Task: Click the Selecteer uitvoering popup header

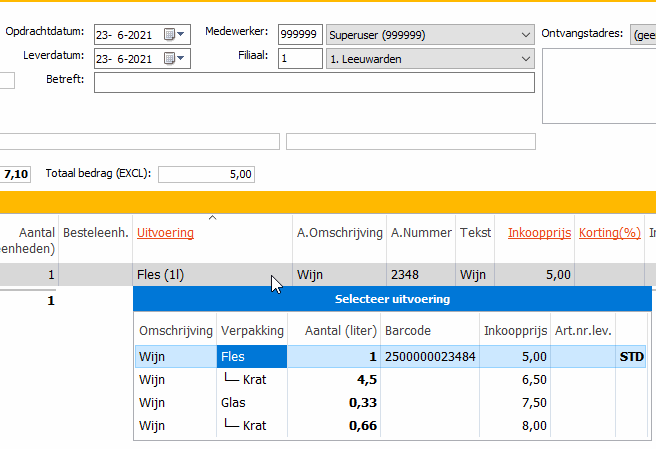Action: (392, 299)
